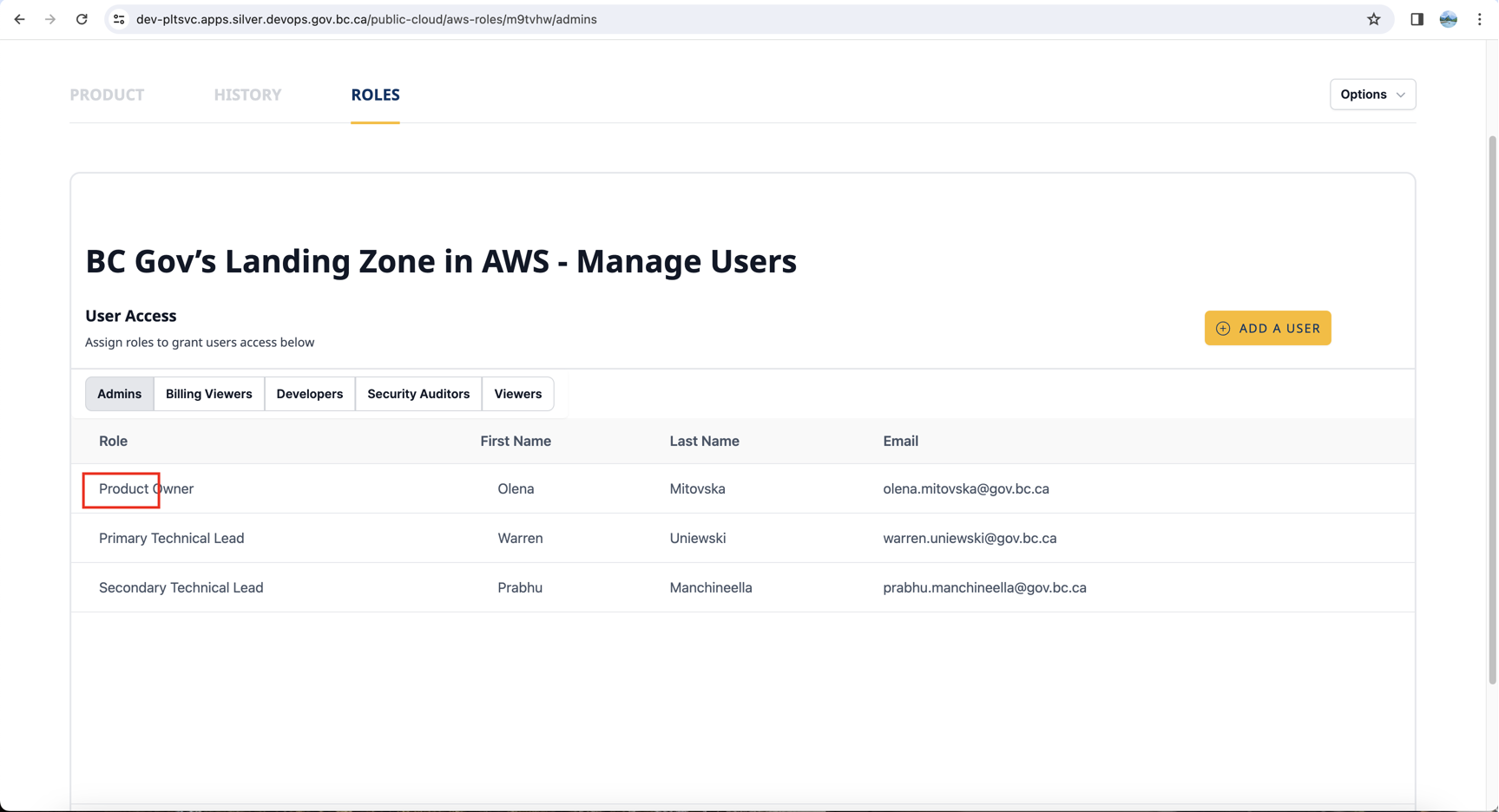The image size is (1499, 812).
Task: Click email warren.uniewski@gov.bc.ca
Action: click(x=970, y=538)
